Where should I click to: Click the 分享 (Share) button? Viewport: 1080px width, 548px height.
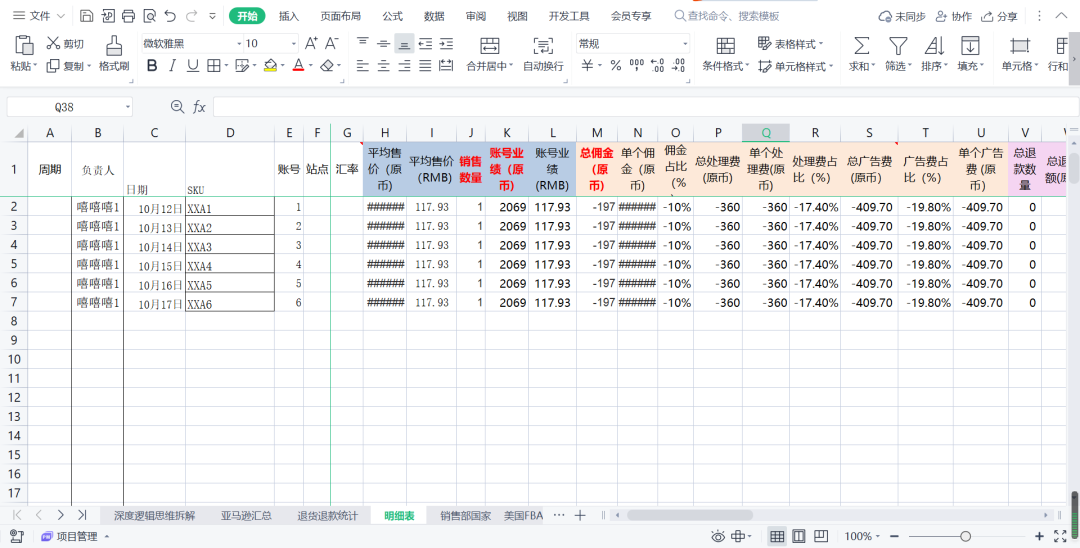point(1000,16)
